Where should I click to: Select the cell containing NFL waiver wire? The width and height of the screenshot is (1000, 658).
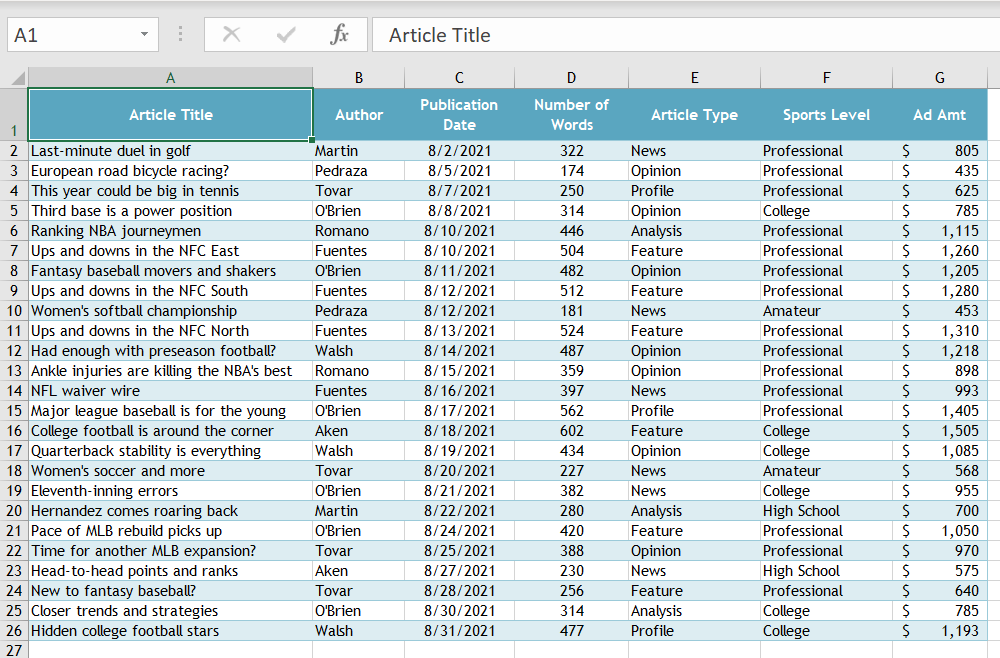pos(170,391)
